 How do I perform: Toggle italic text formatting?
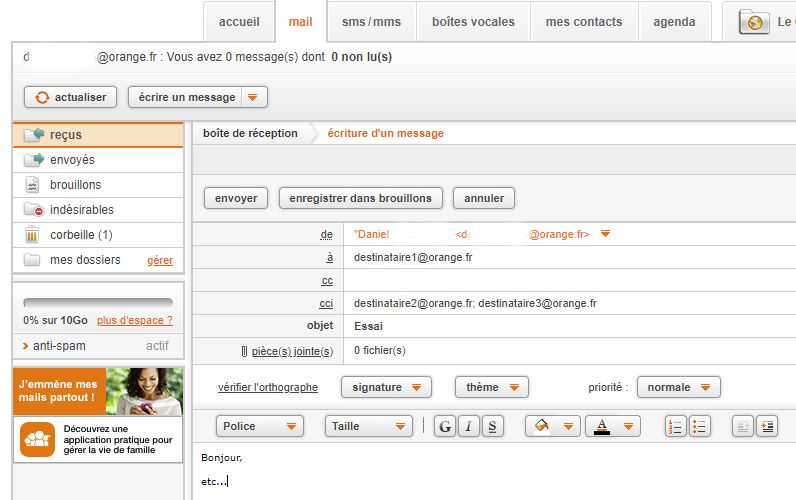469,426
